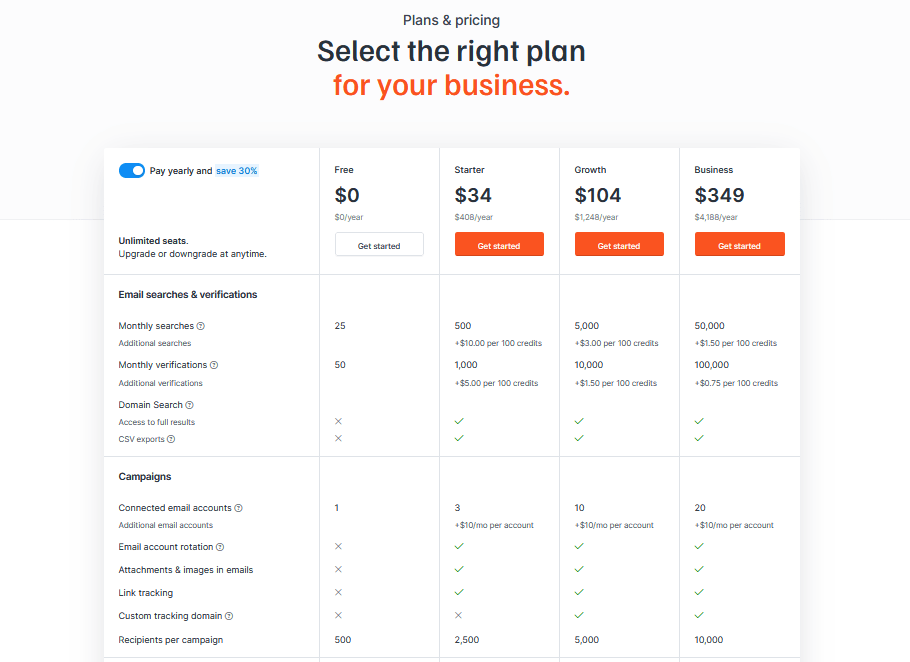Get started with the Starter plan
This screenshot has width=910, height=662.
[x=499, y=245]
